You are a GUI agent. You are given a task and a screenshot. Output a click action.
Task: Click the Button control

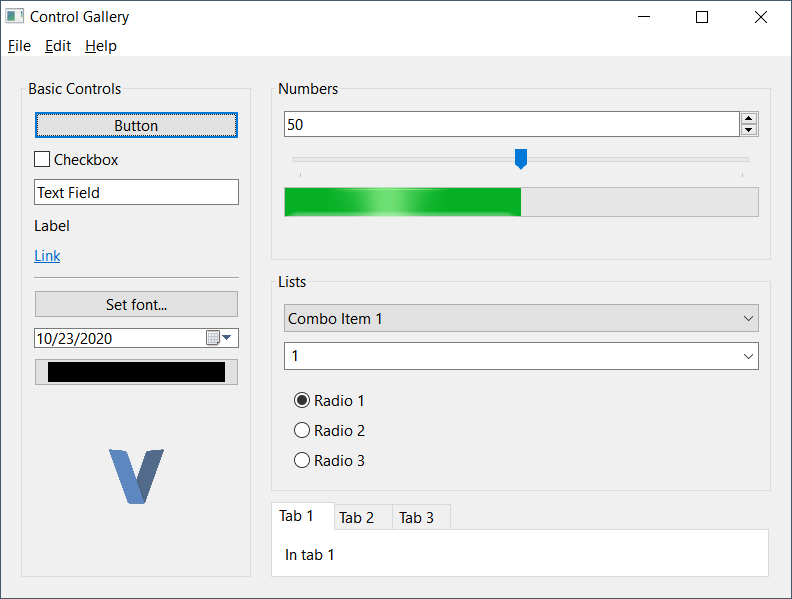136,125
